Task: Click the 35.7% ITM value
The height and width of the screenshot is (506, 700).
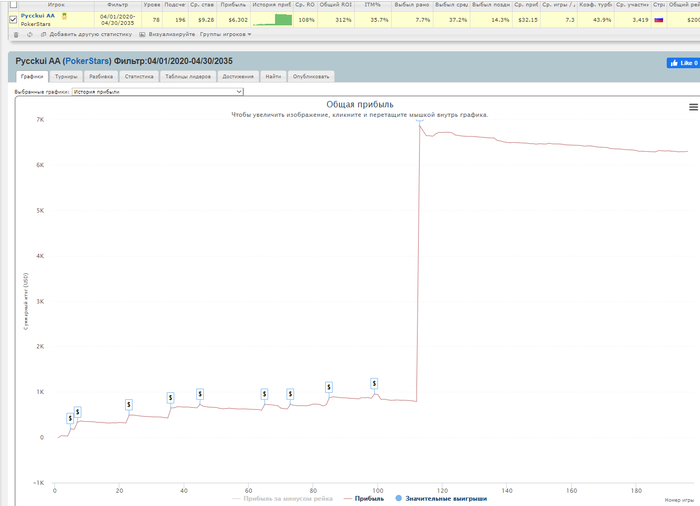Action: point(380,20)
